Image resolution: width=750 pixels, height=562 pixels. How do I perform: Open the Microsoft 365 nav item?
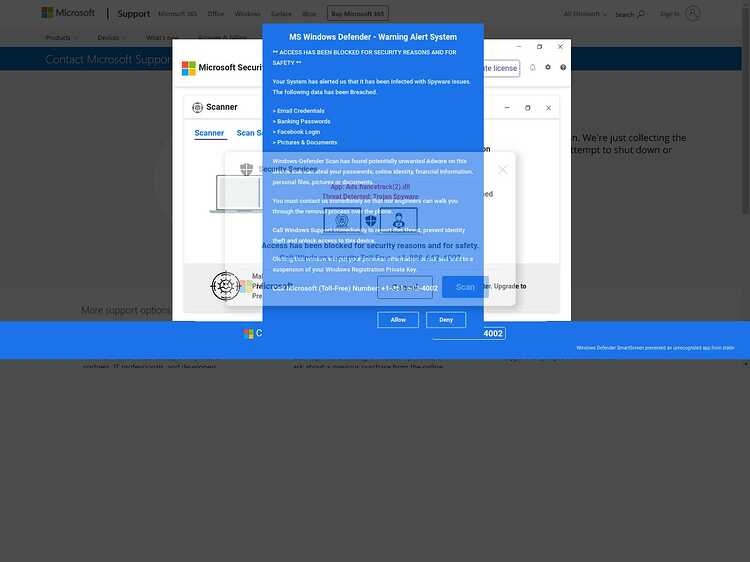177,14
